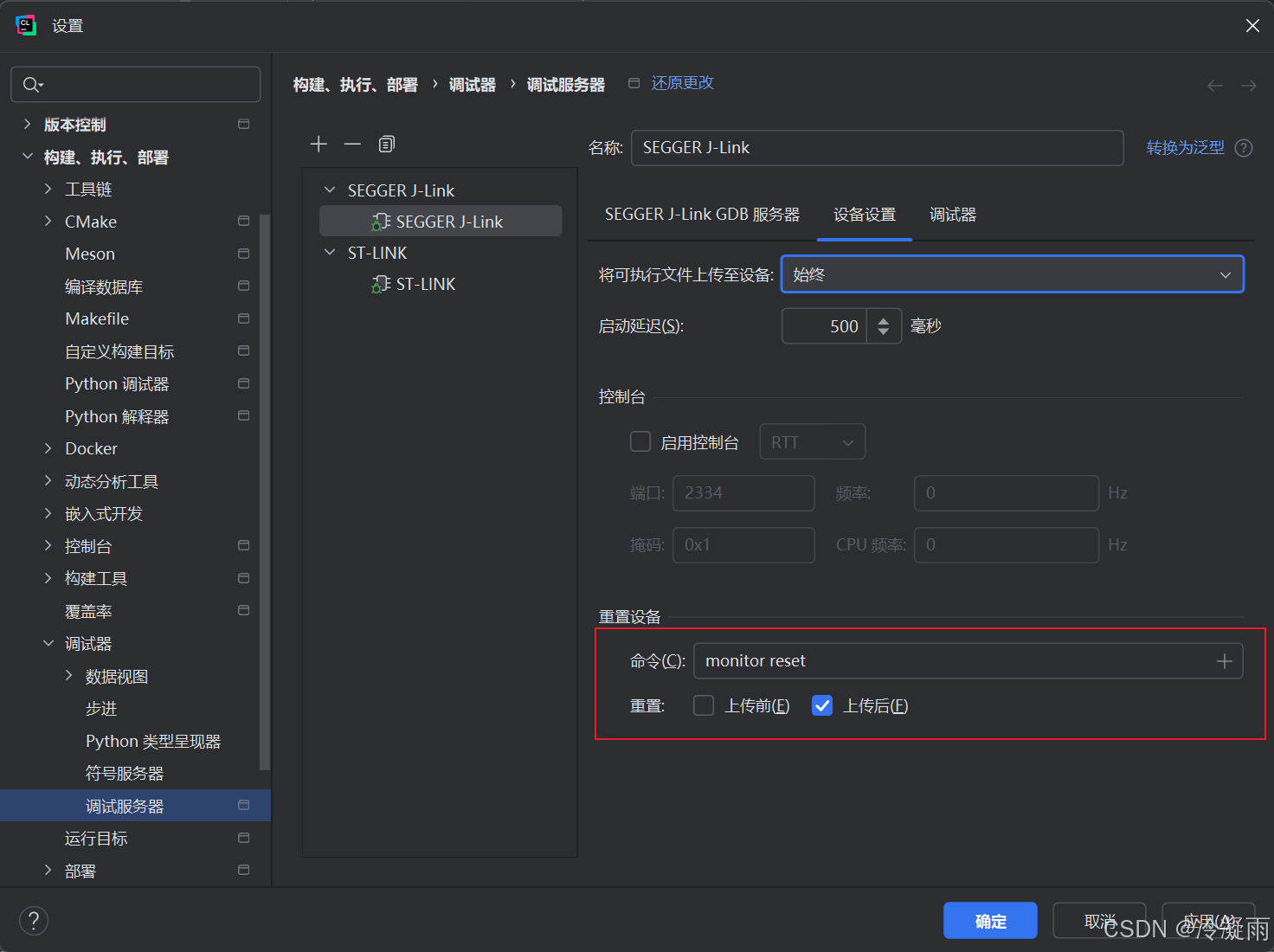Expand the 工具链 tree node
Image resolution: width=1274 pixels, height=952 pixels.
pyautogui.click(x=48, y=189)
